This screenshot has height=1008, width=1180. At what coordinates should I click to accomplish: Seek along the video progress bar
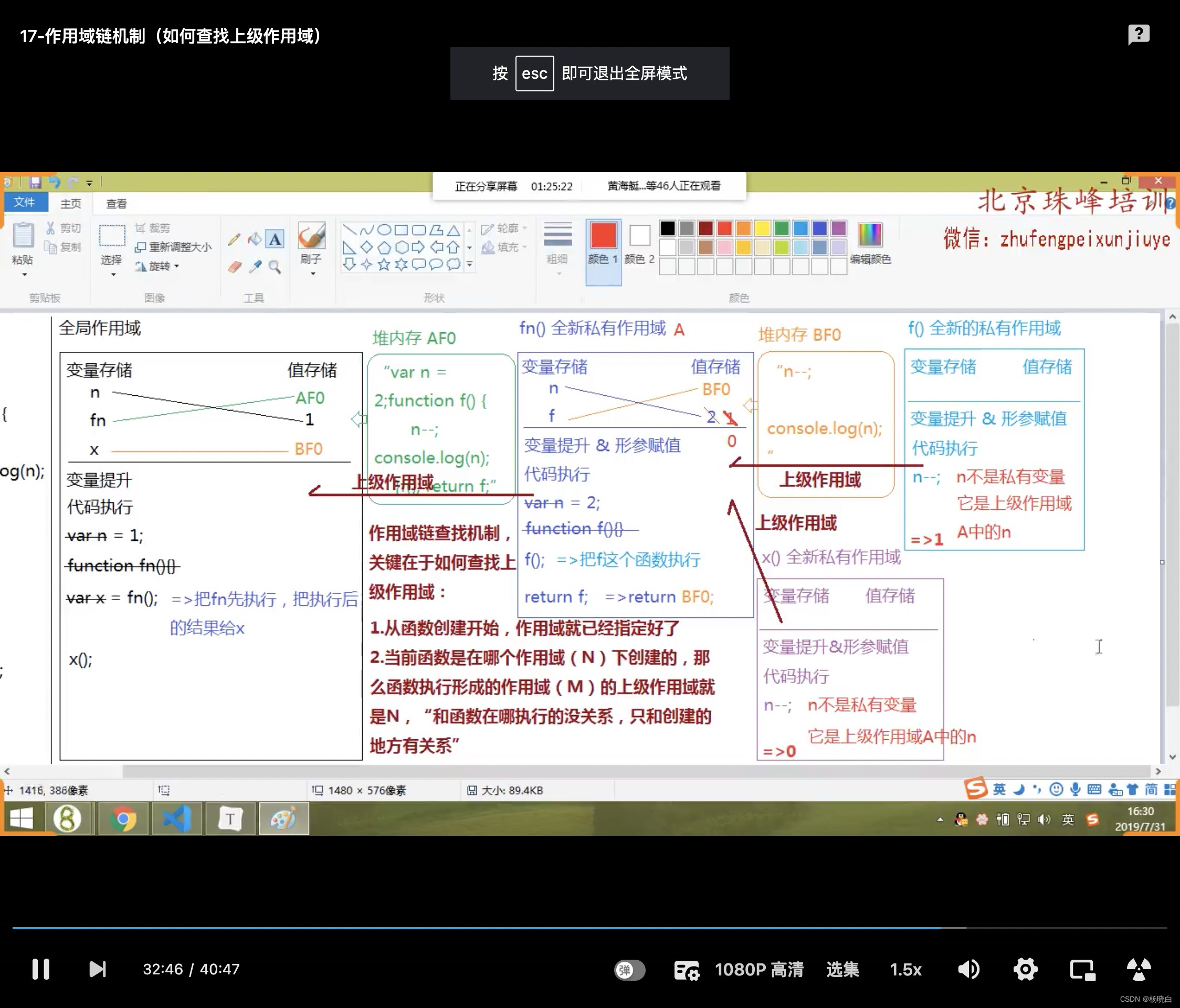click(x=589, y=928)
